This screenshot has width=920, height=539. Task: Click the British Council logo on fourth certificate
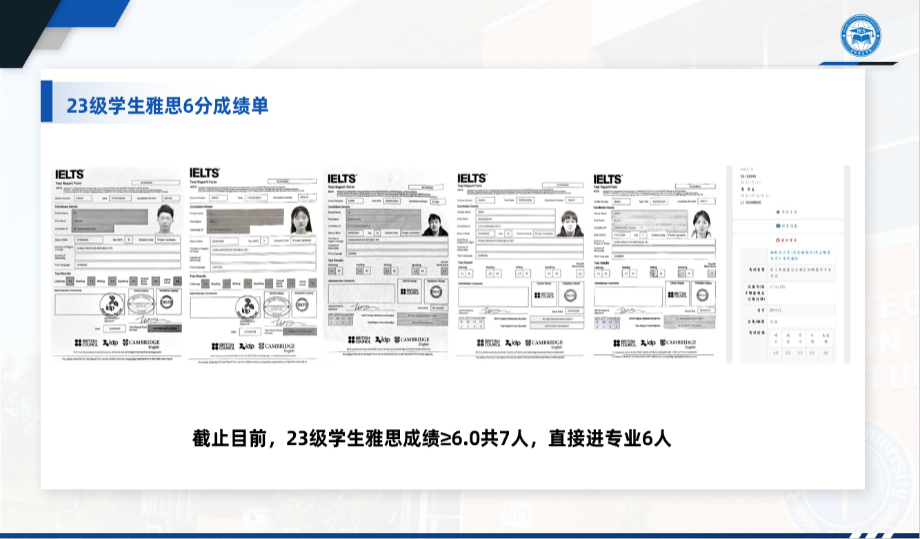485,342
